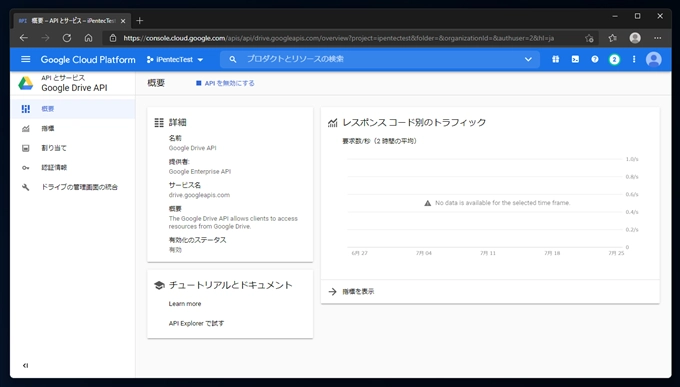Click the browser back button
This screenshot has height=387, width=680.
(x=24, y=38)
